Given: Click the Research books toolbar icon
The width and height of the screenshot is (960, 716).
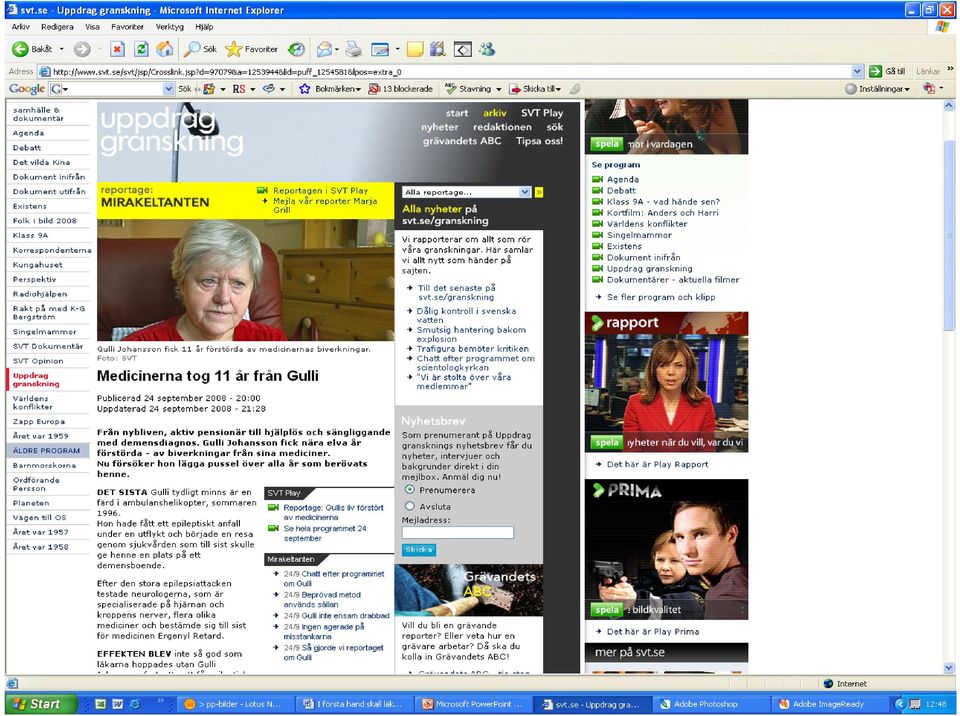Looking at the screenshot, I should click(x=438, y=49).
